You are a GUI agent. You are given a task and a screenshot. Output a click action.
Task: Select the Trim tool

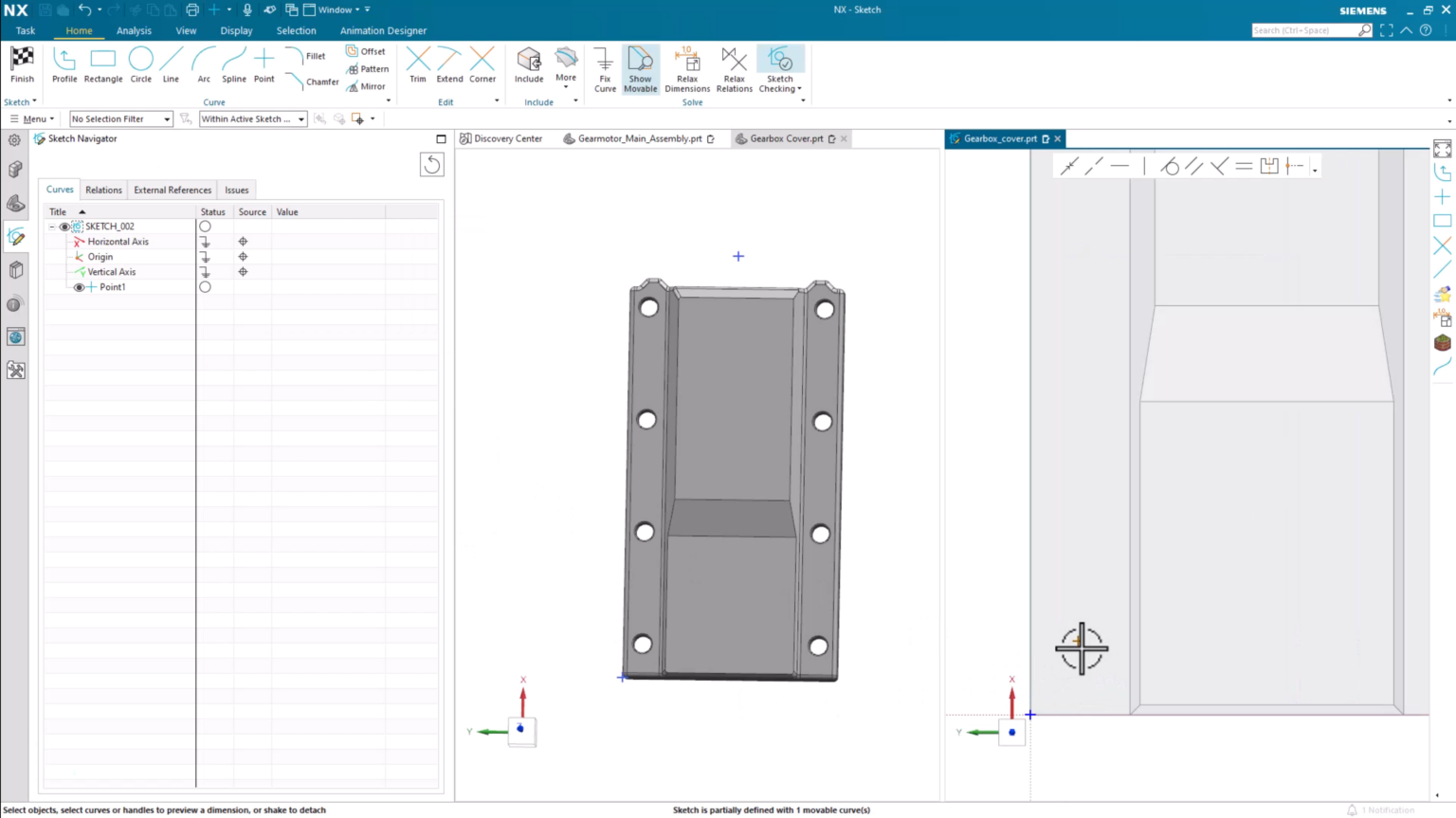(x=417, y=64)
